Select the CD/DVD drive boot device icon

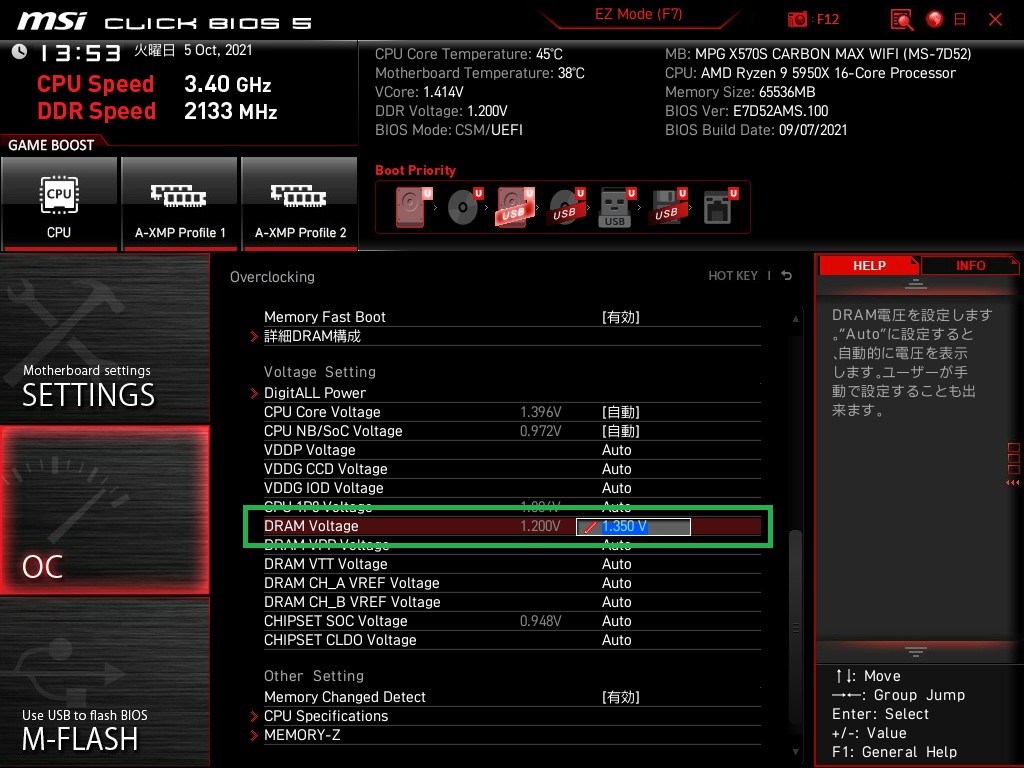pos(464,208)
